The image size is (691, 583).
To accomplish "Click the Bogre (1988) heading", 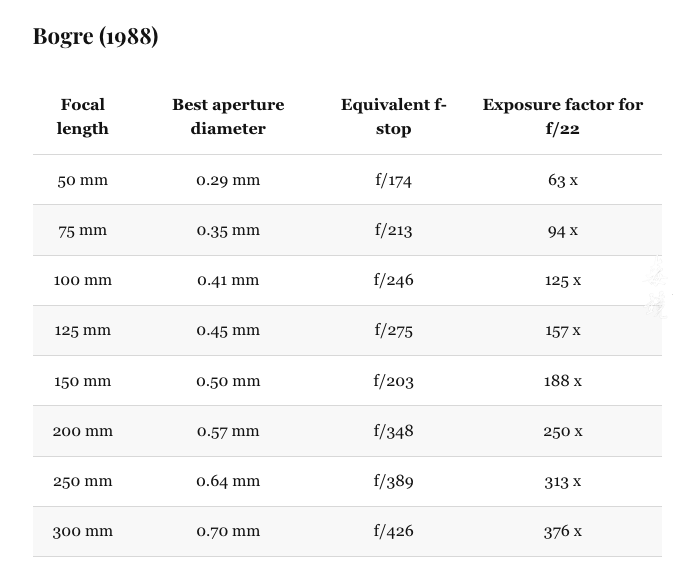I will click(96, 37).
